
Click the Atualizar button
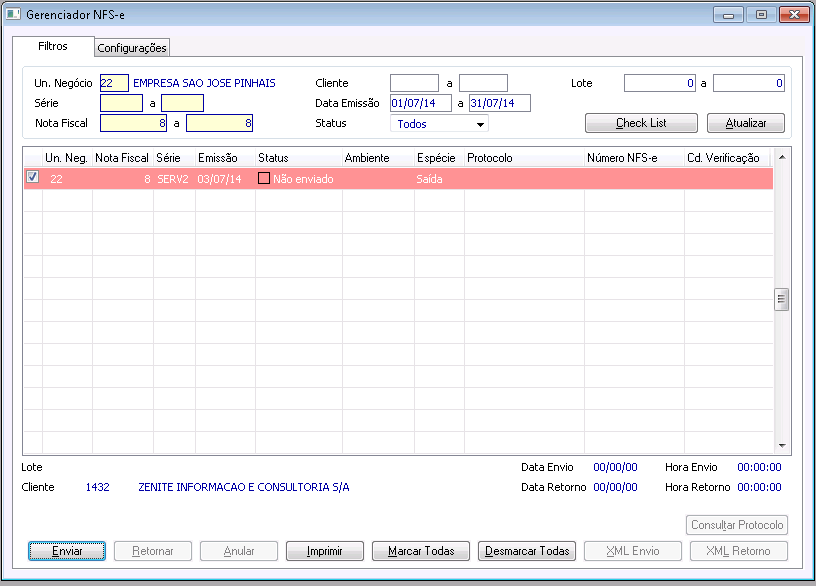pos(745,123)
